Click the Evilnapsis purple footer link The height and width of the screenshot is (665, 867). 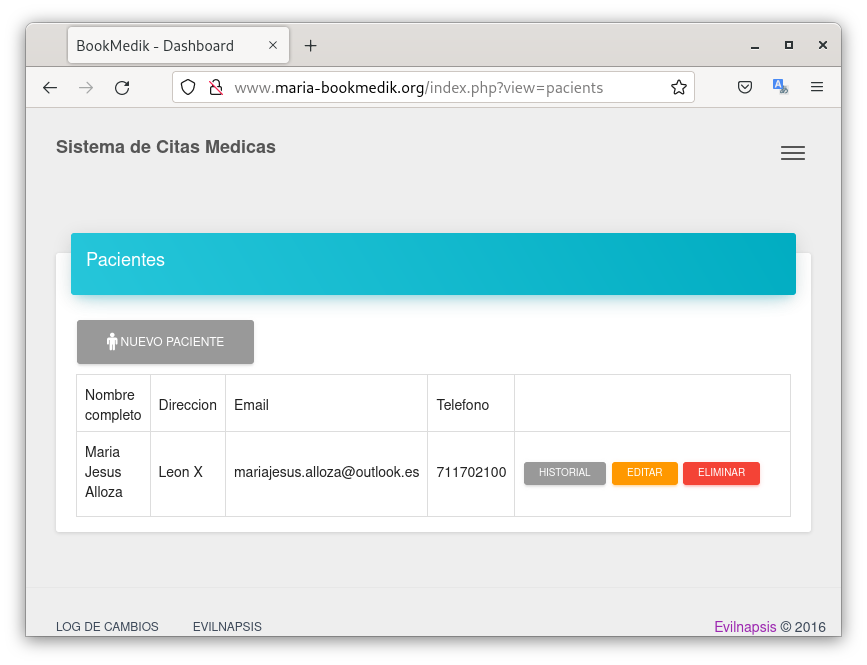coord(745,627)
